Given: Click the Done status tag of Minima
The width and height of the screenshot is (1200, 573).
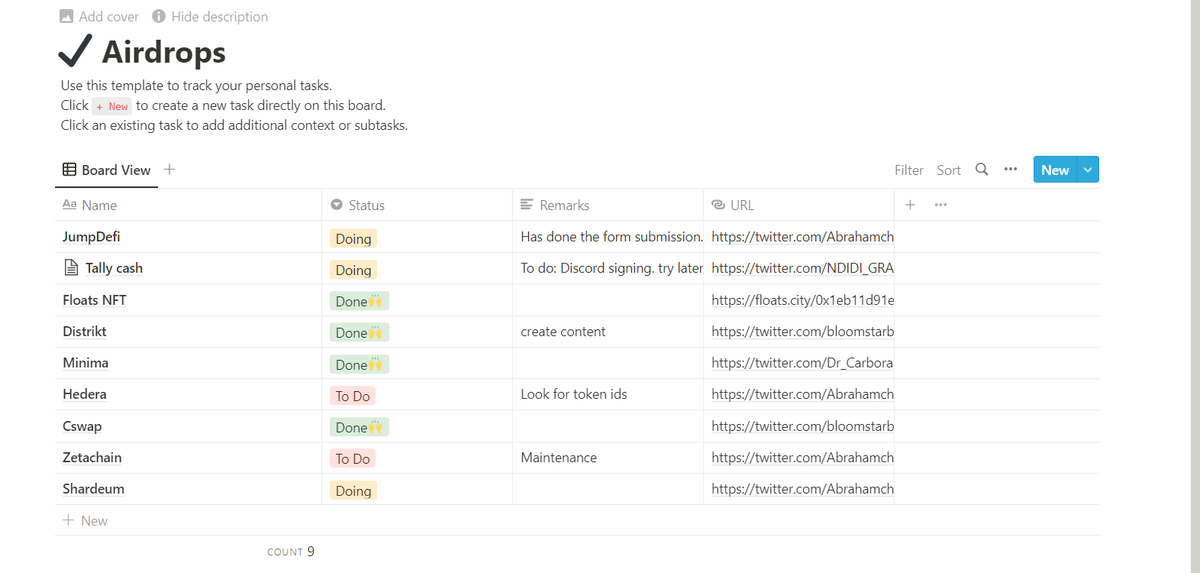Looking at the screenshot, I should pos(359,364).
